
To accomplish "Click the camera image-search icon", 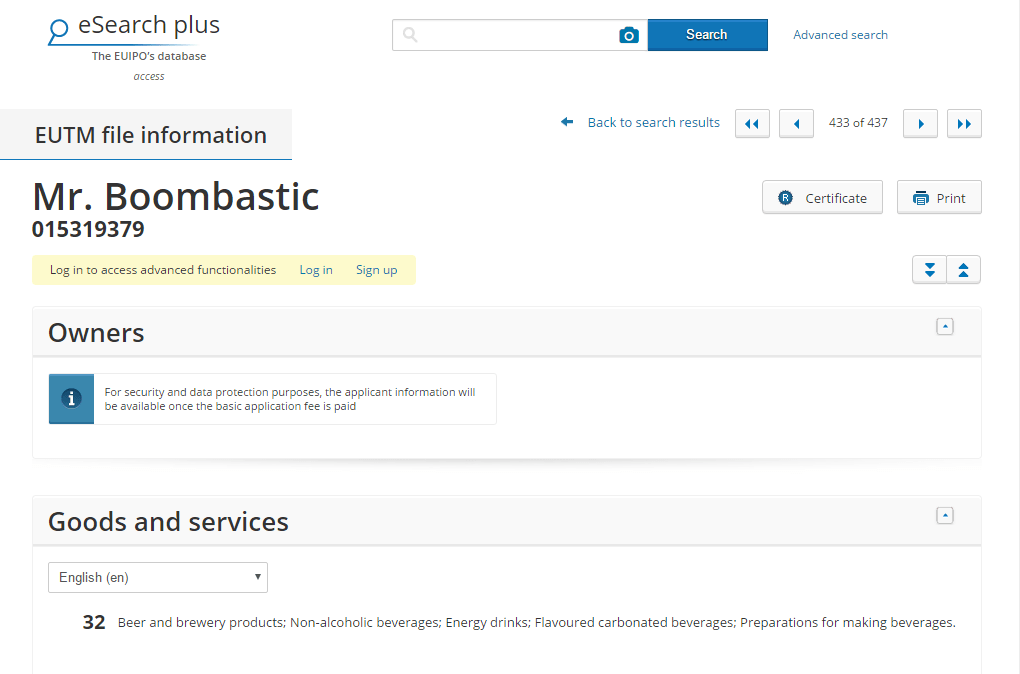I will 628,35.
